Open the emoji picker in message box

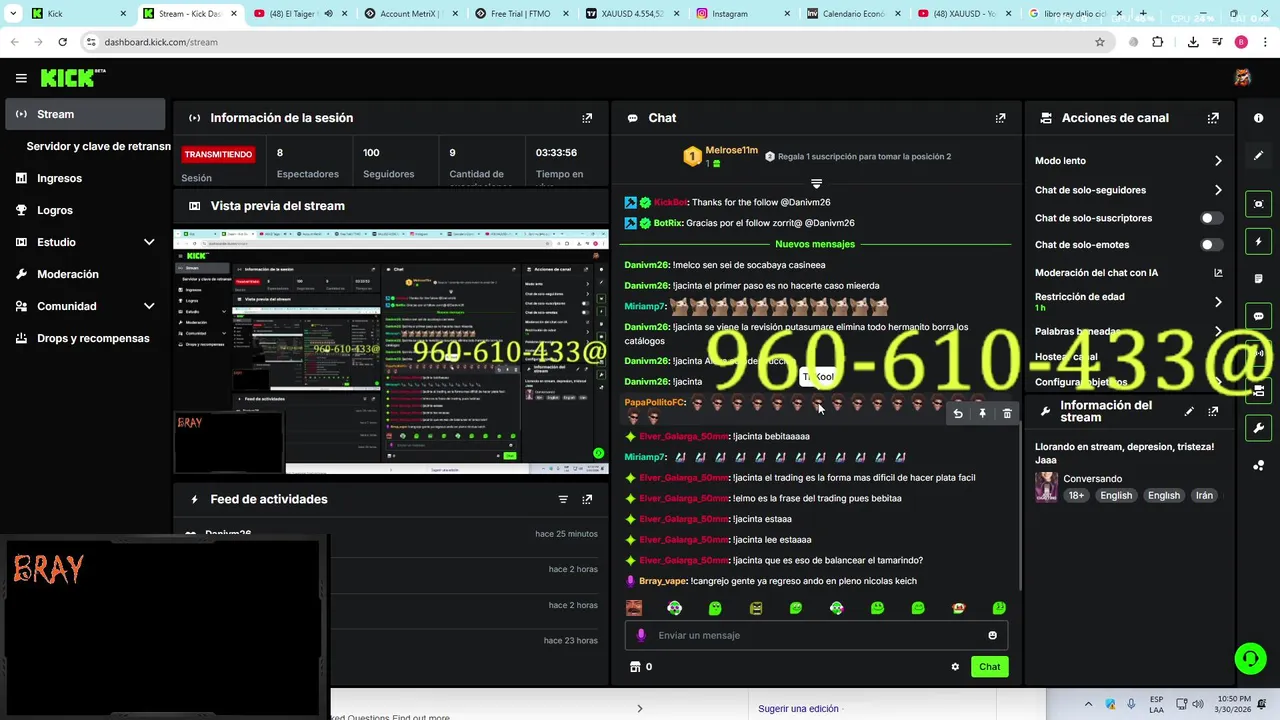point(992,635)
